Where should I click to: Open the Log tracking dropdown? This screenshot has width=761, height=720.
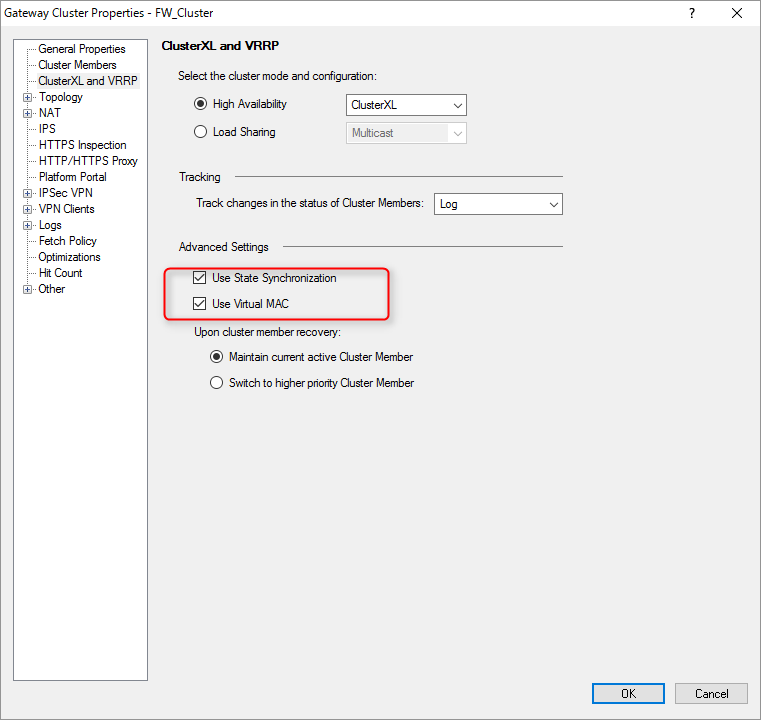[x=498, y=204]
